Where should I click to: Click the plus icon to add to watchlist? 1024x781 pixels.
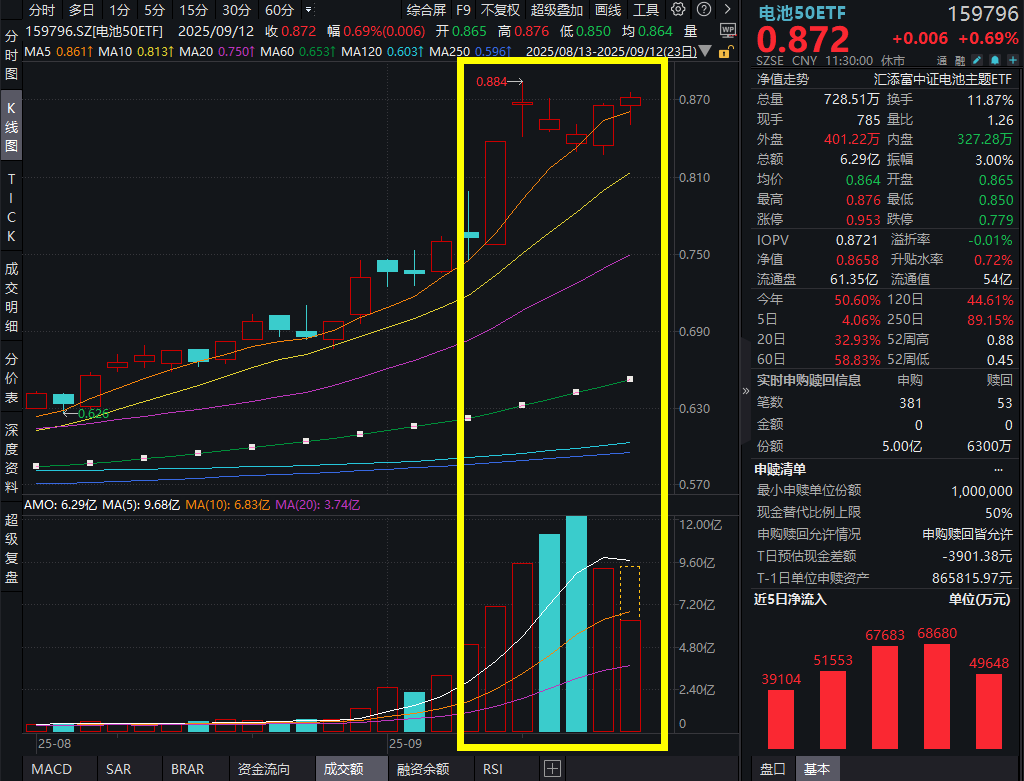point(1013,60)
